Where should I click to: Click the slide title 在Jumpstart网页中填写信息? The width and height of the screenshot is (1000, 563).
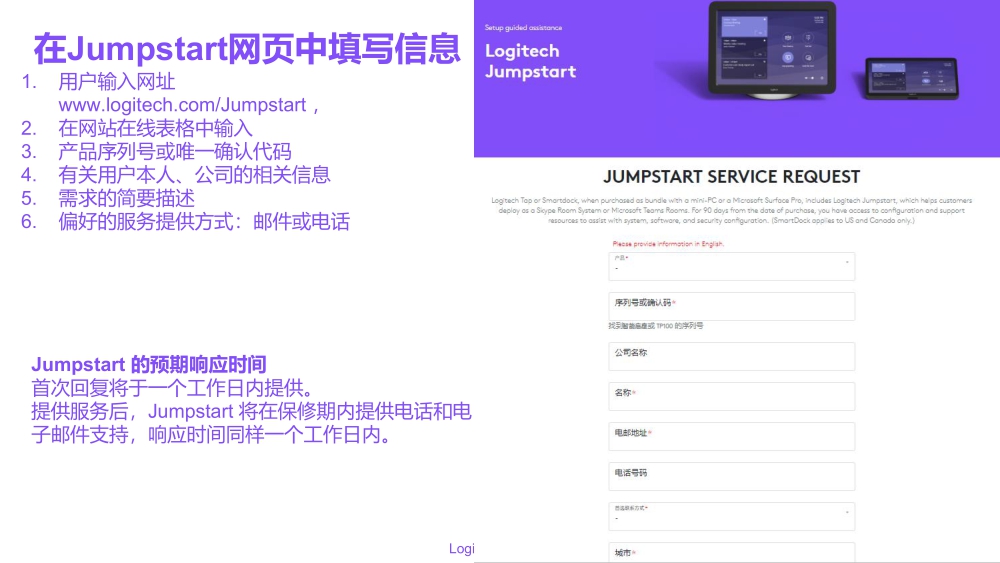coord(247,48)
